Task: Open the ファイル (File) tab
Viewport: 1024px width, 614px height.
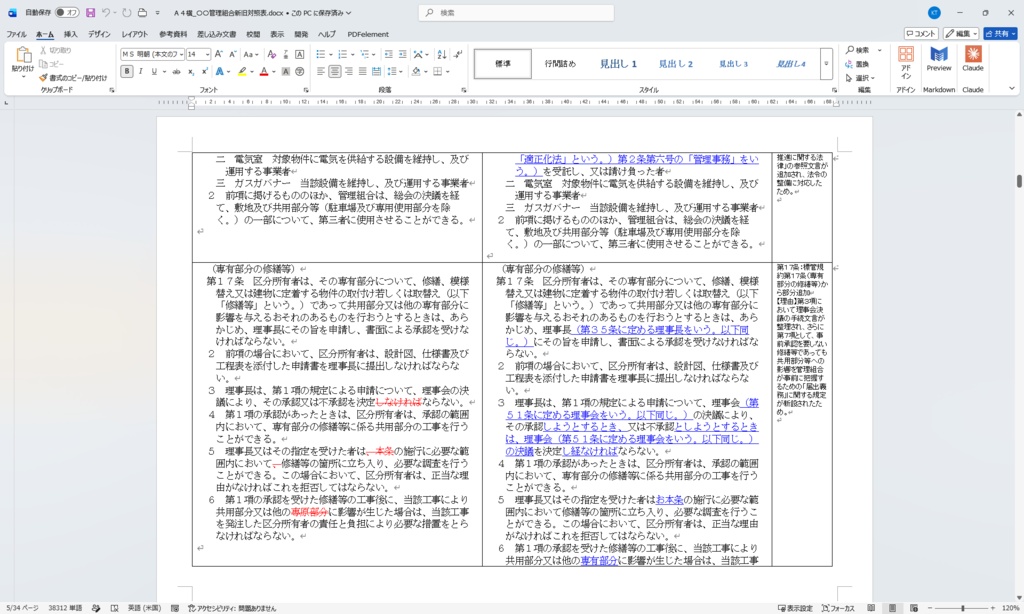Action: (x=16, y=34)
